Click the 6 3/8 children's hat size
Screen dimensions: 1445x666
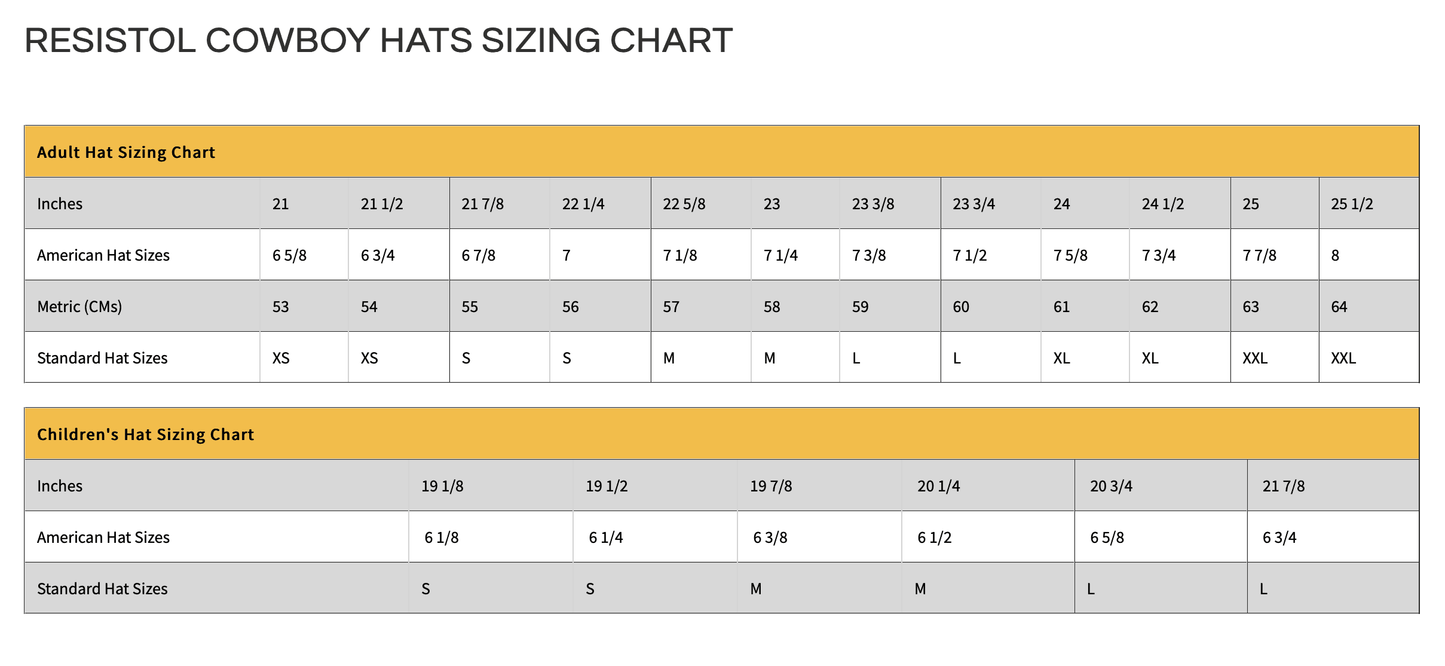pyautogui.click(x=770, y=538)
